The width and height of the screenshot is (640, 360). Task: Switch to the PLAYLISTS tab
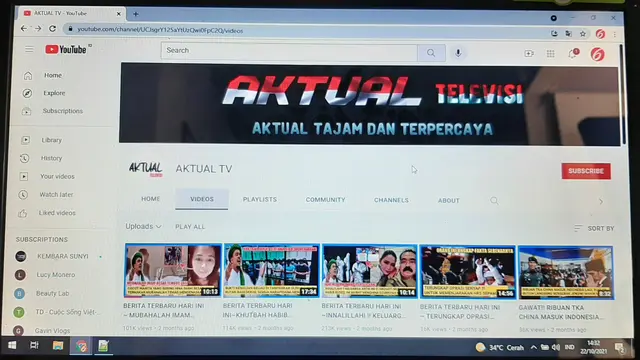coord(260,200)
